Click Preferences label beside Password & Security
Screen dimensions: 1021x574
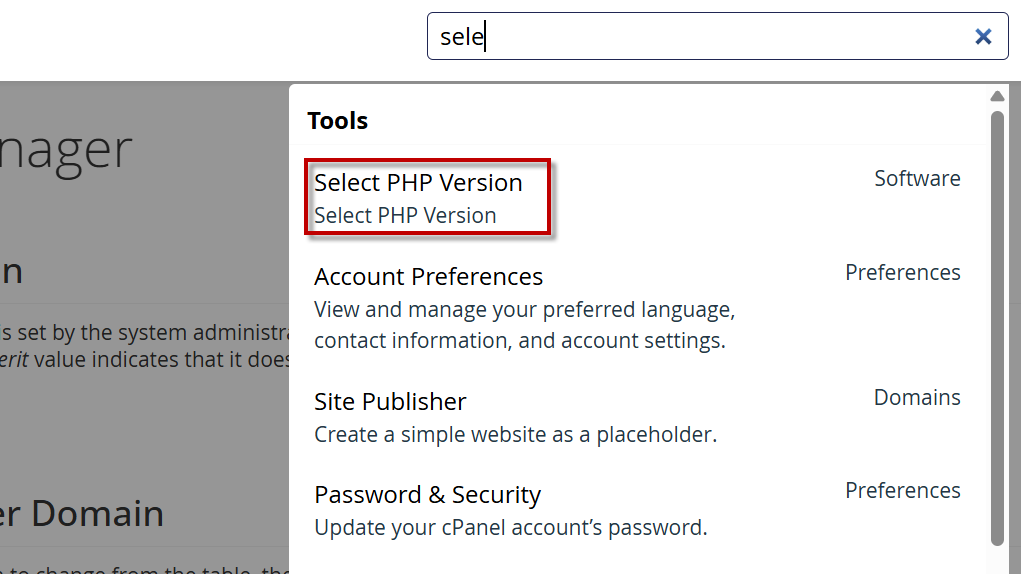(902, 491)
